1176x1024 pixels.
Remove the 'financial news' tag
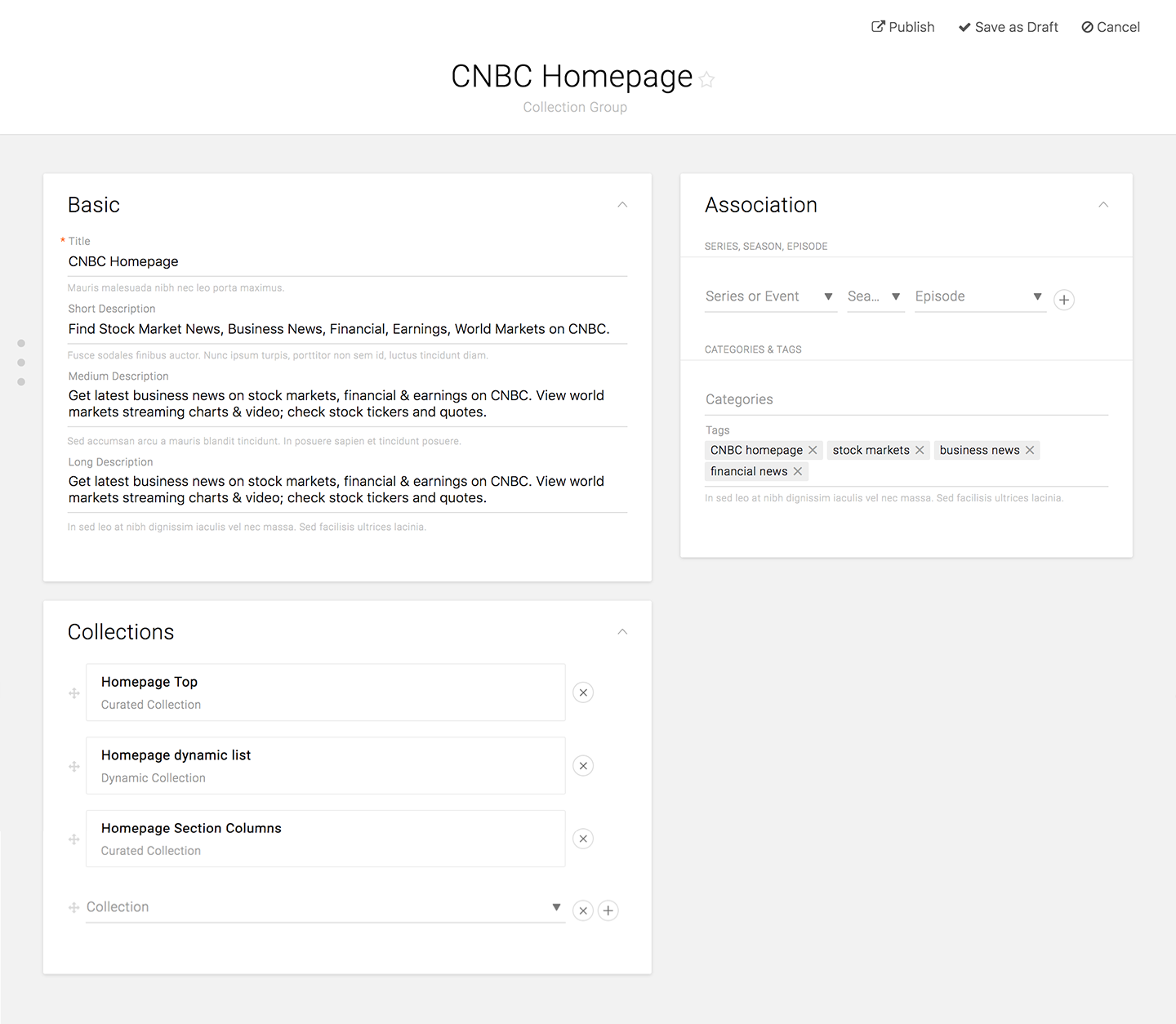coord(798,471)
